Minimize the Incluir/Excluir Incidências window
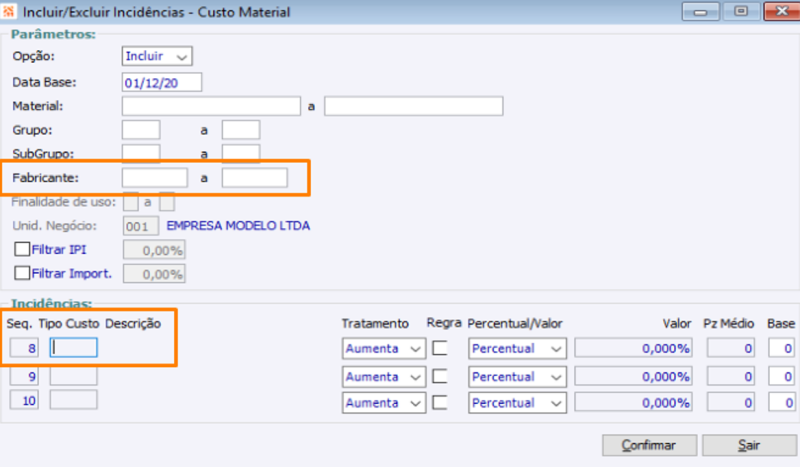The image size is (800, 467). pos(701,12)
